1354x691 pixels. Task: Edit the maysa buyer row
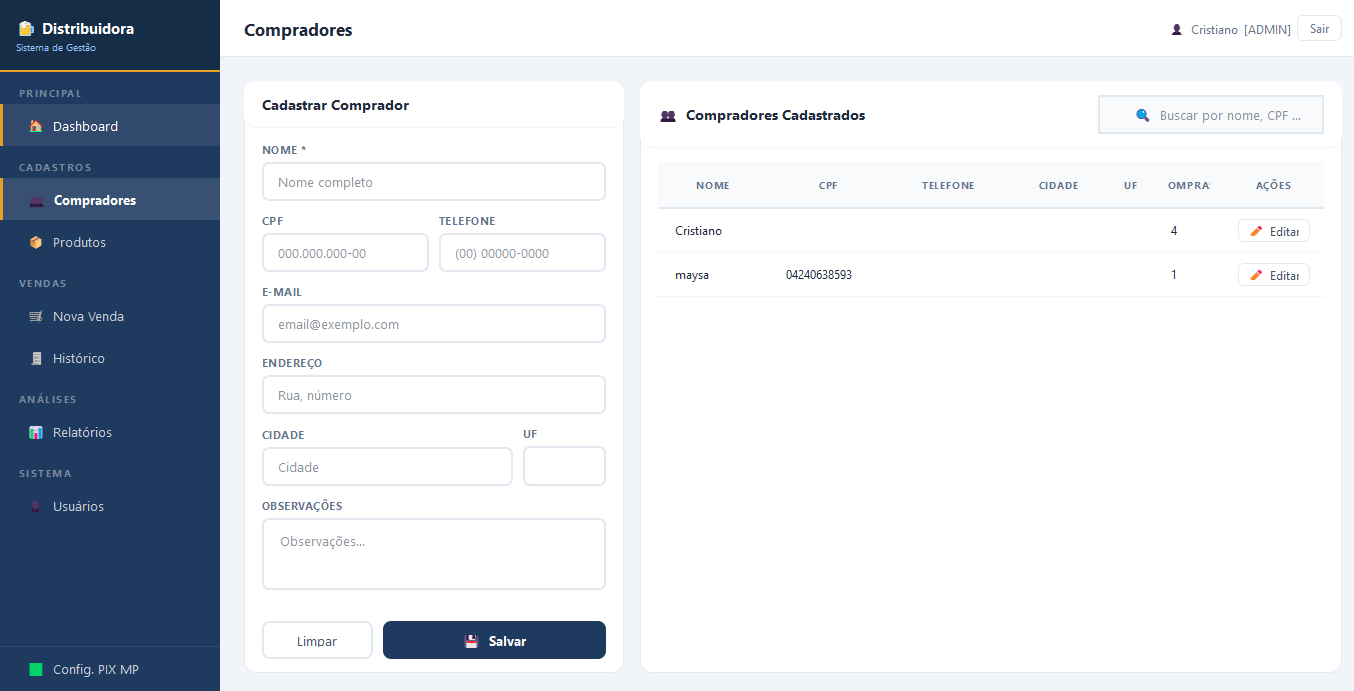point(1274,275)
